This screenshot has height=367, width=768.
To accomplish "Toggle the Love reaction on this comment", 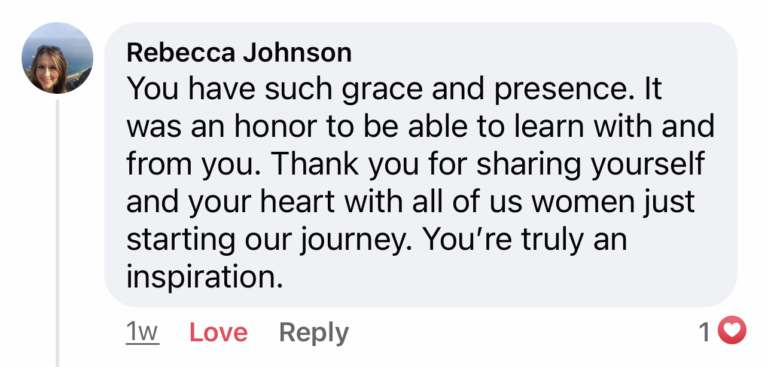I will [x=218, y=333].
